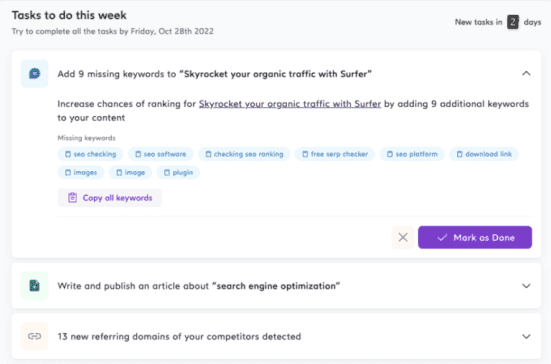Copy the 'checking seo ranking' keyword
This screenshot has height=364, width=551.
pos(244,154)
